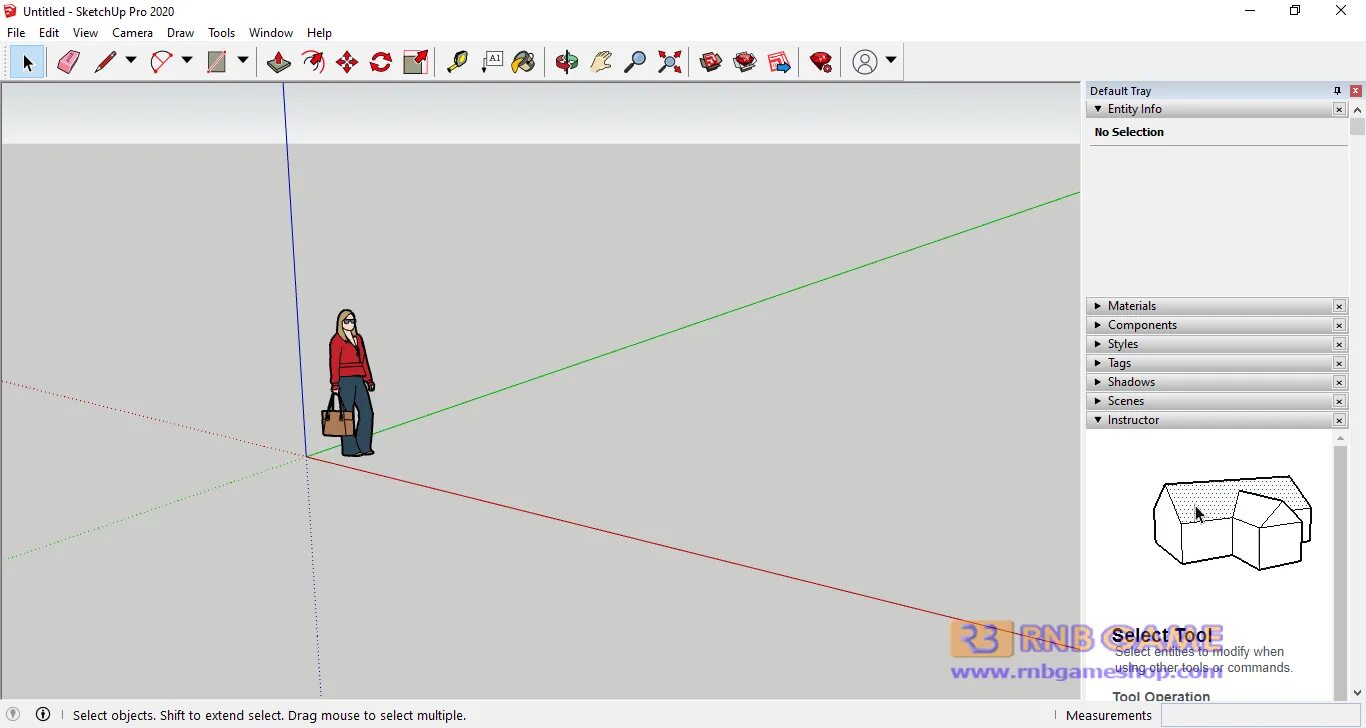The image size is (1366, 728).
Task: Open Extension Warehouse
Action: click(745, 62)
